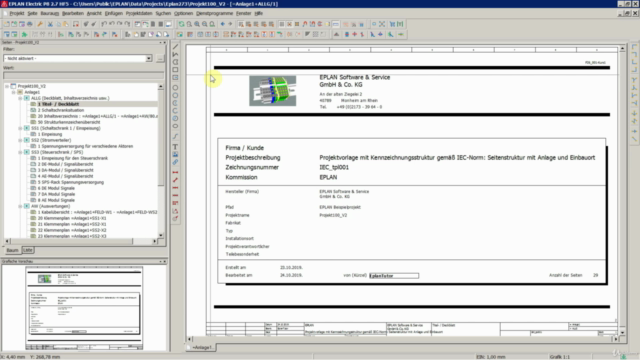Open the Filter dropdown showing 'Nicht aktiviert'
Screen dimensions: 640x360
tap(149, 58)
